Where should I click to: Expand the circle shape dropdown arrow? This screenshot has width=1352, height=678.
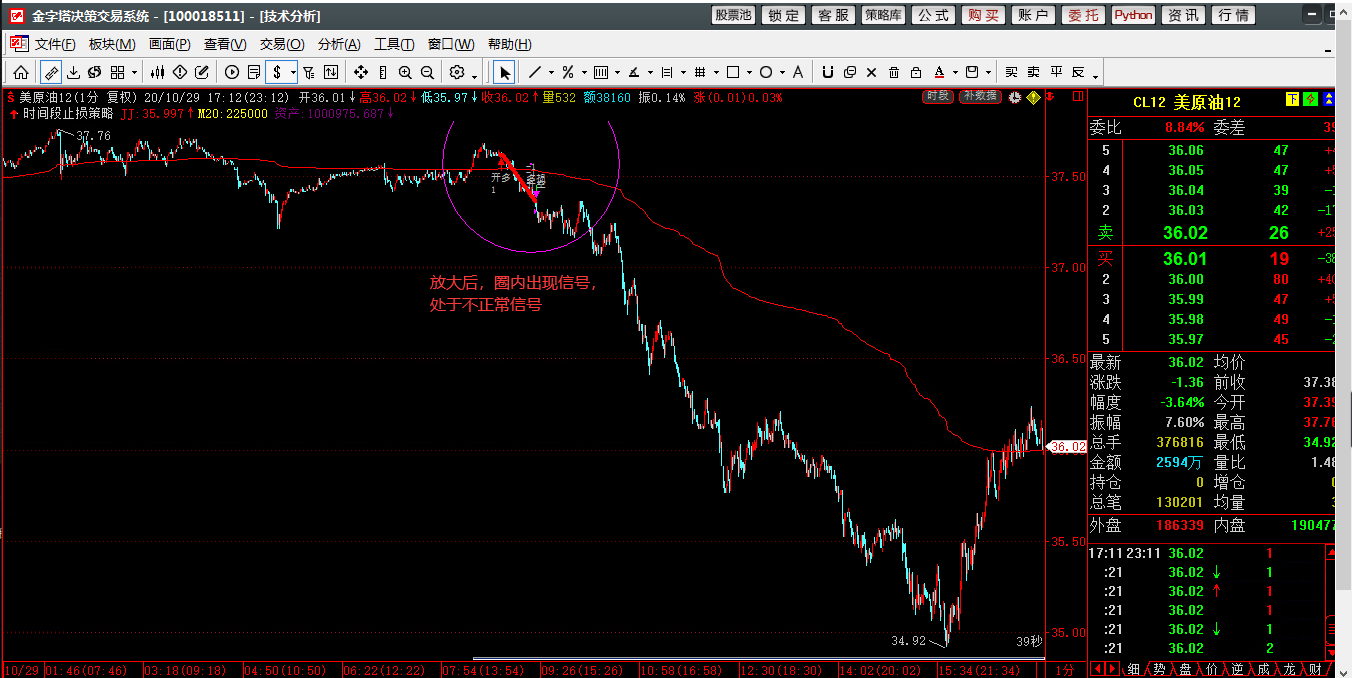point(782,73)
